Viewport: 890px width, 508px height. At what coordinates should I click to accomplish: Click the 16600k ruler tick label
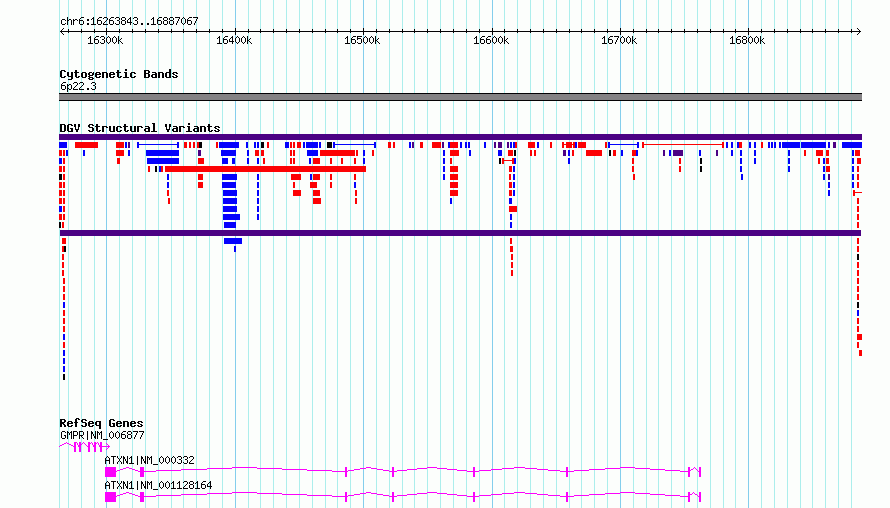click(491, 40)
